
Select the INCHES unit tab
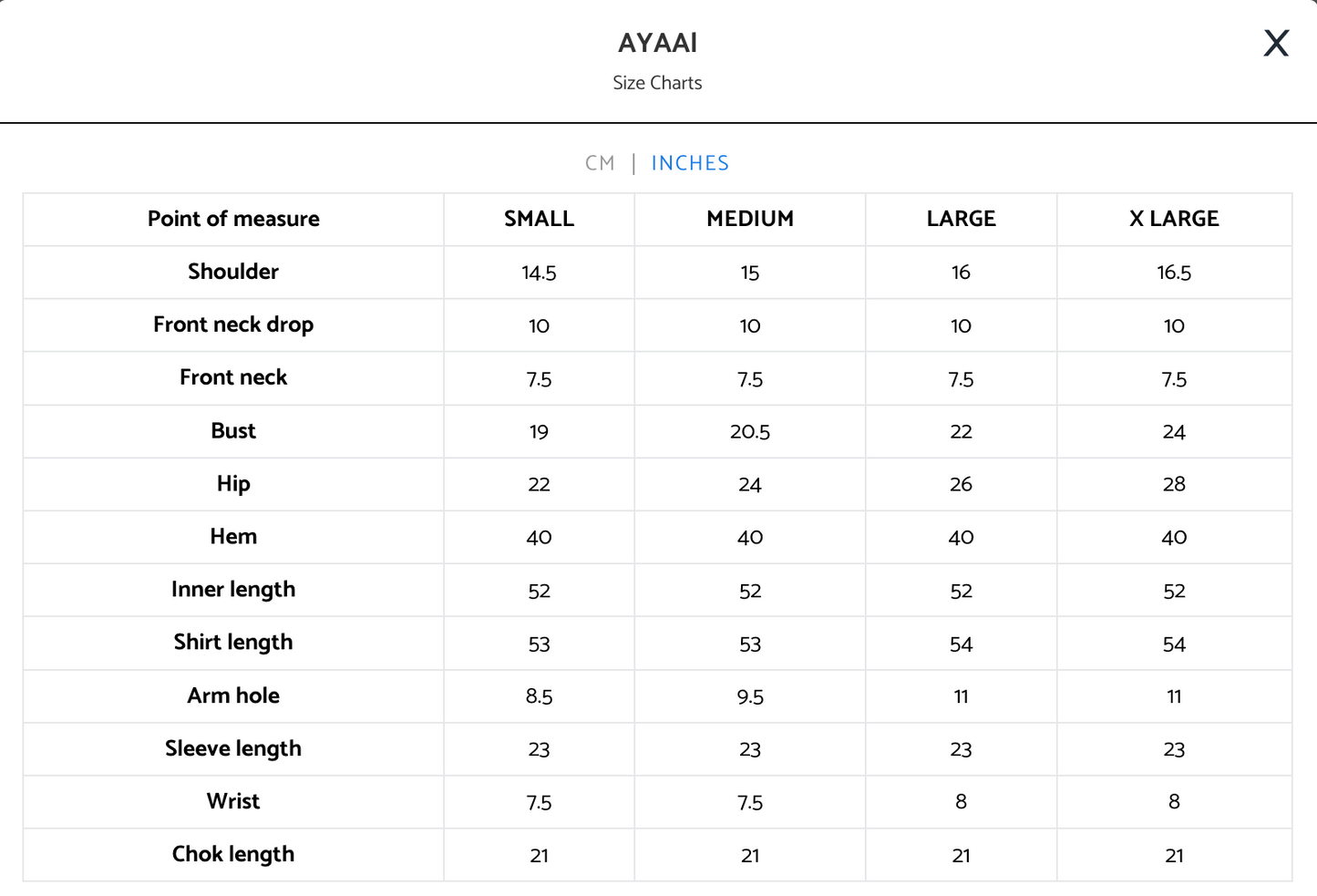tap(690, 163)
